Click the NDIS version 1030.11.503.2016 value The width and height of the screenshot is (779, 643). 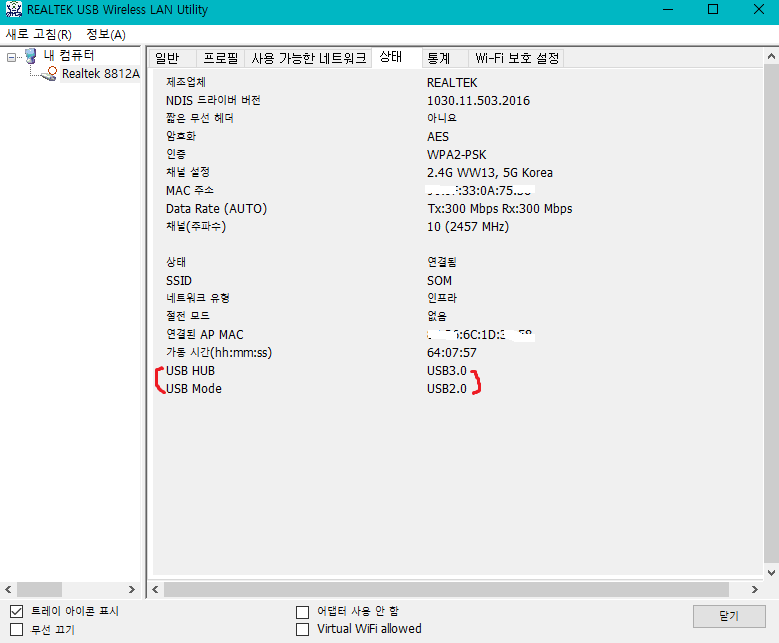point(478,101)
